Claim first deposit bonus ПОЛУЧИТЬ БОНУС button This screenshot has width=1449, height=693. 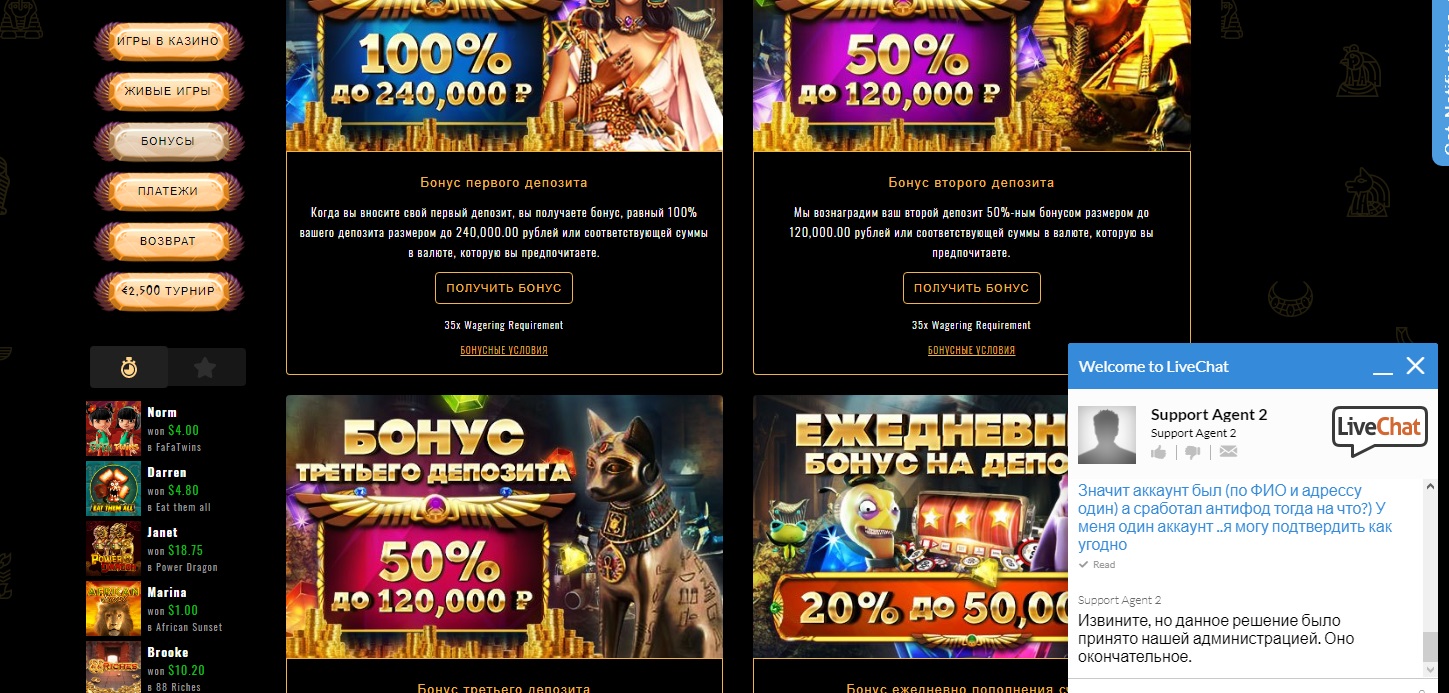click(x=504, y=288)
